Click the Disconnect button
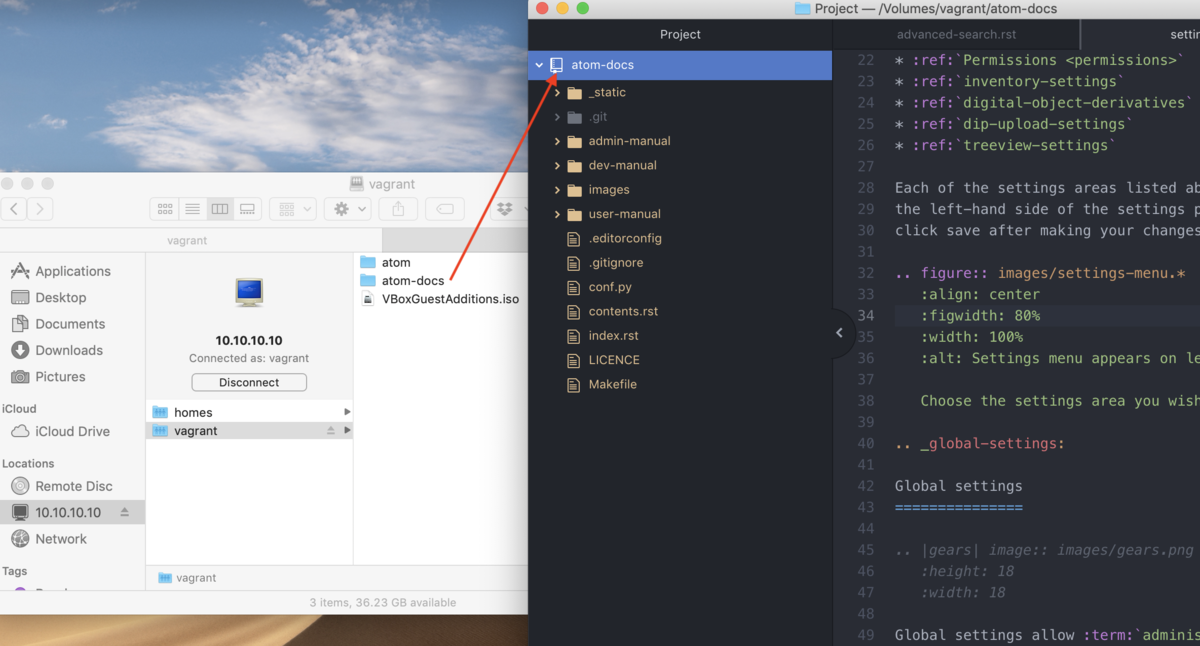 pos(248,382)
